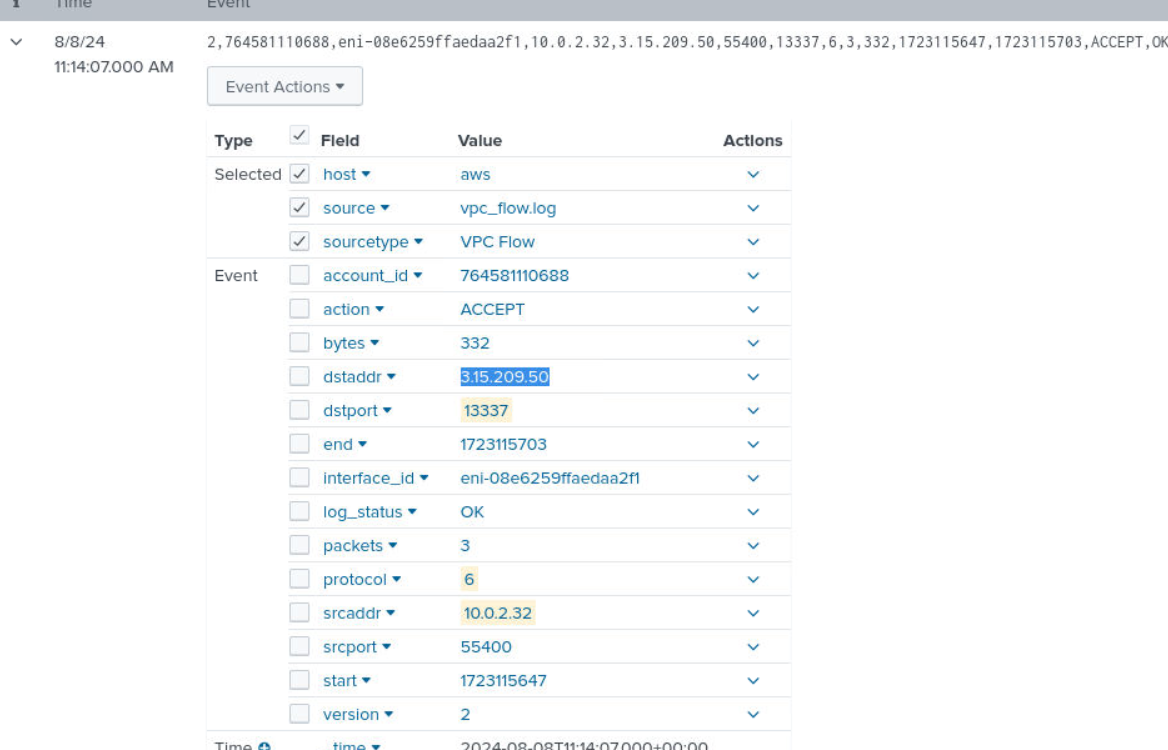Collapse the expanded event row chevron
Screen dimensions: 1168x750
15,43
